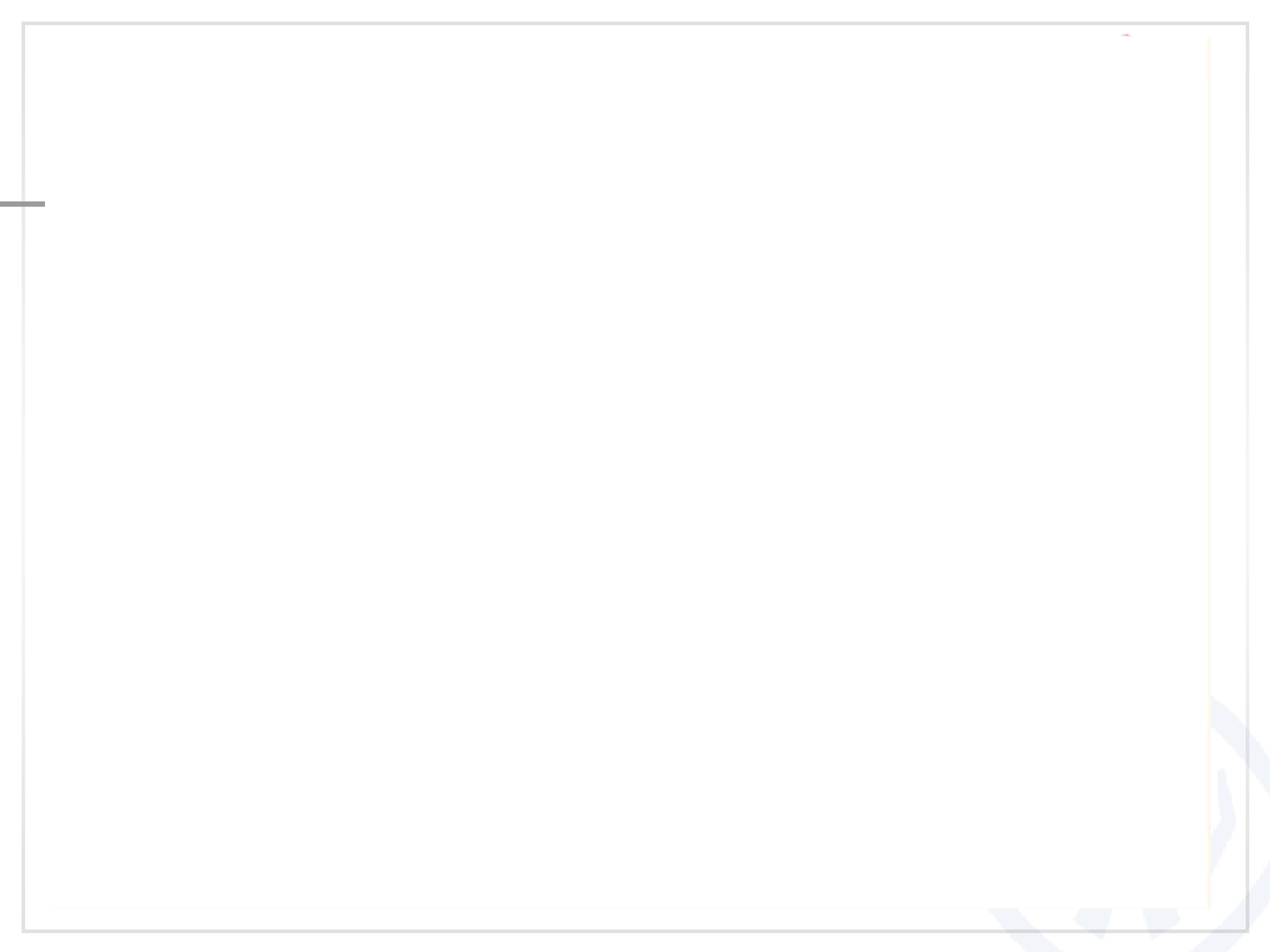Screen dimensions: 1270x952
Task: Click the bottom-left corner of the gray frame
Action: pos(23,931)
